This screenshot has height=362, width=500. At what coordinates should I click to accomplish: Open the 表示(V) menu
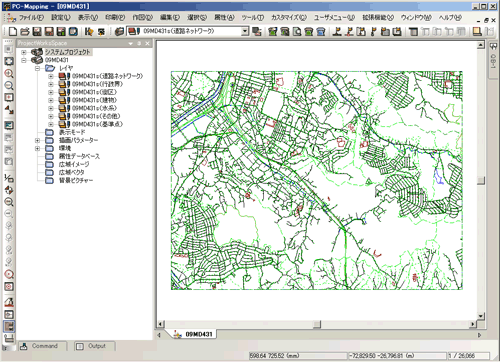pos(88,18)
